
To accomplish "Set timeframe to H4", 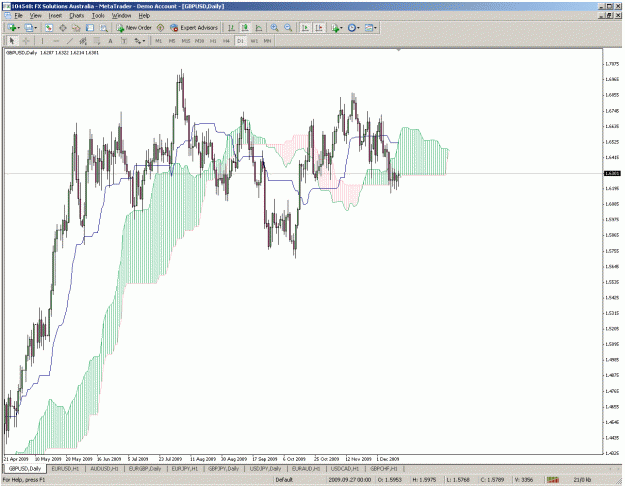I will 226,41.
